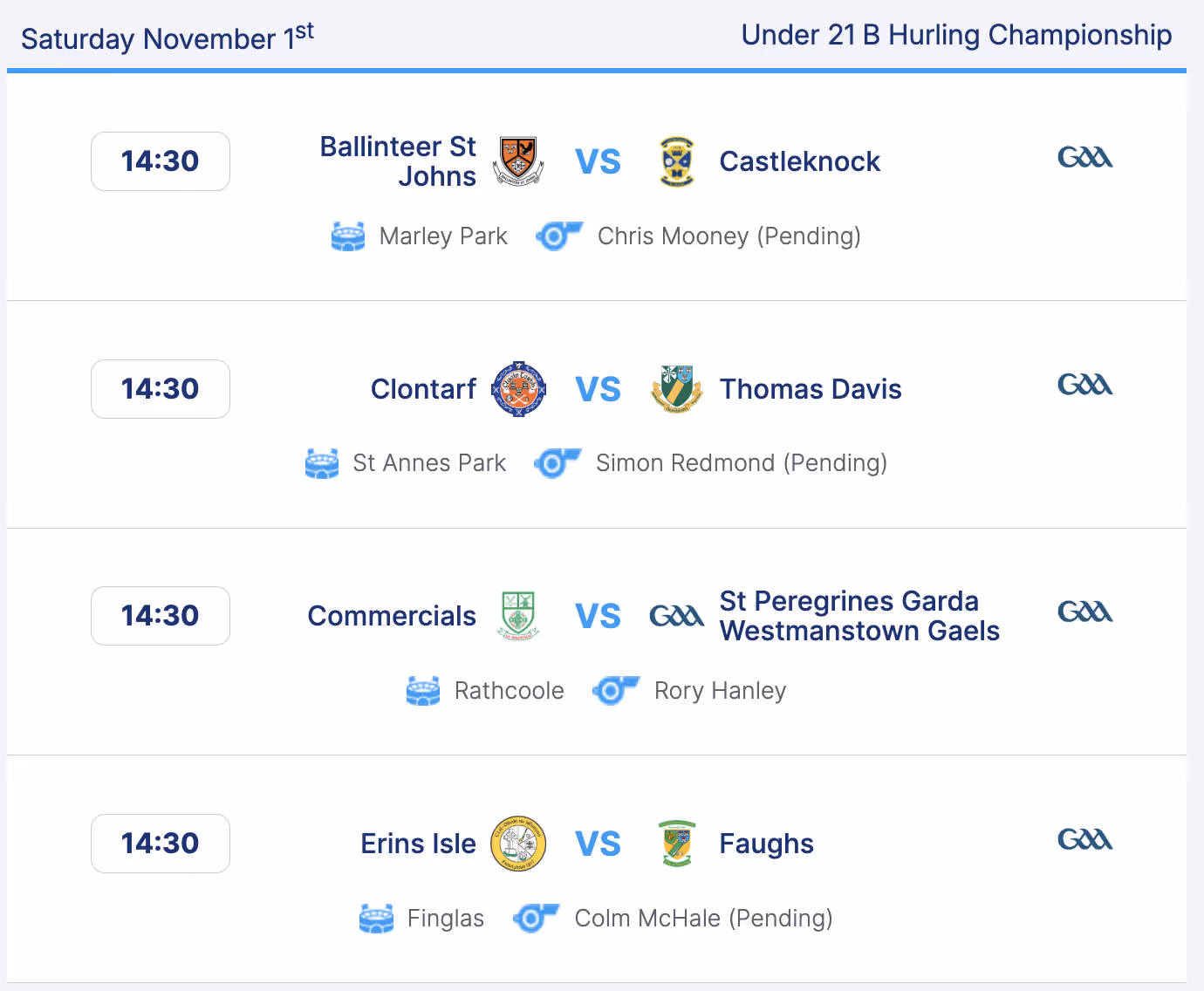1204x991 pixels.
Task: Click the 14:30 time for Commercials match
Action: [x=161, y=616]
